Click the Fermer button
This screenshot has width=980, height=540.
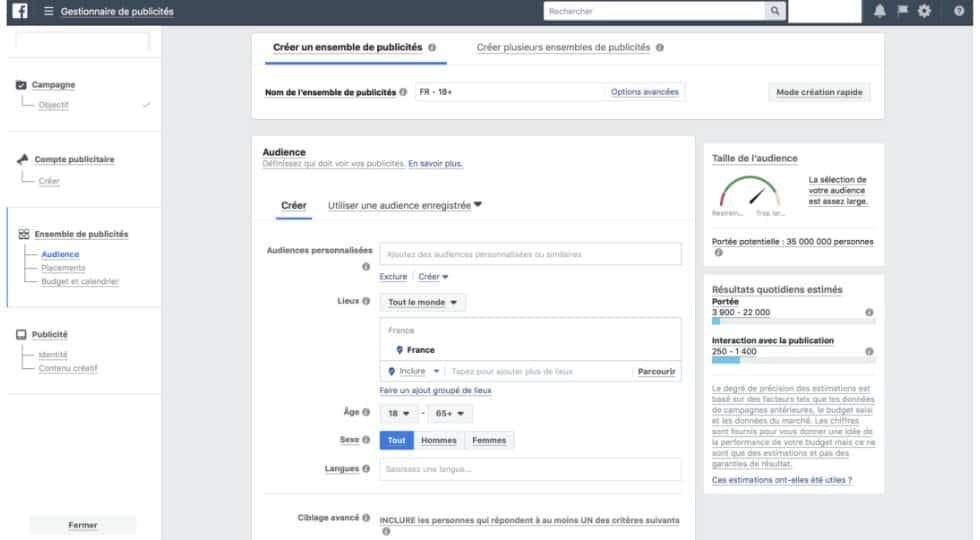click(x=82, y=525)
